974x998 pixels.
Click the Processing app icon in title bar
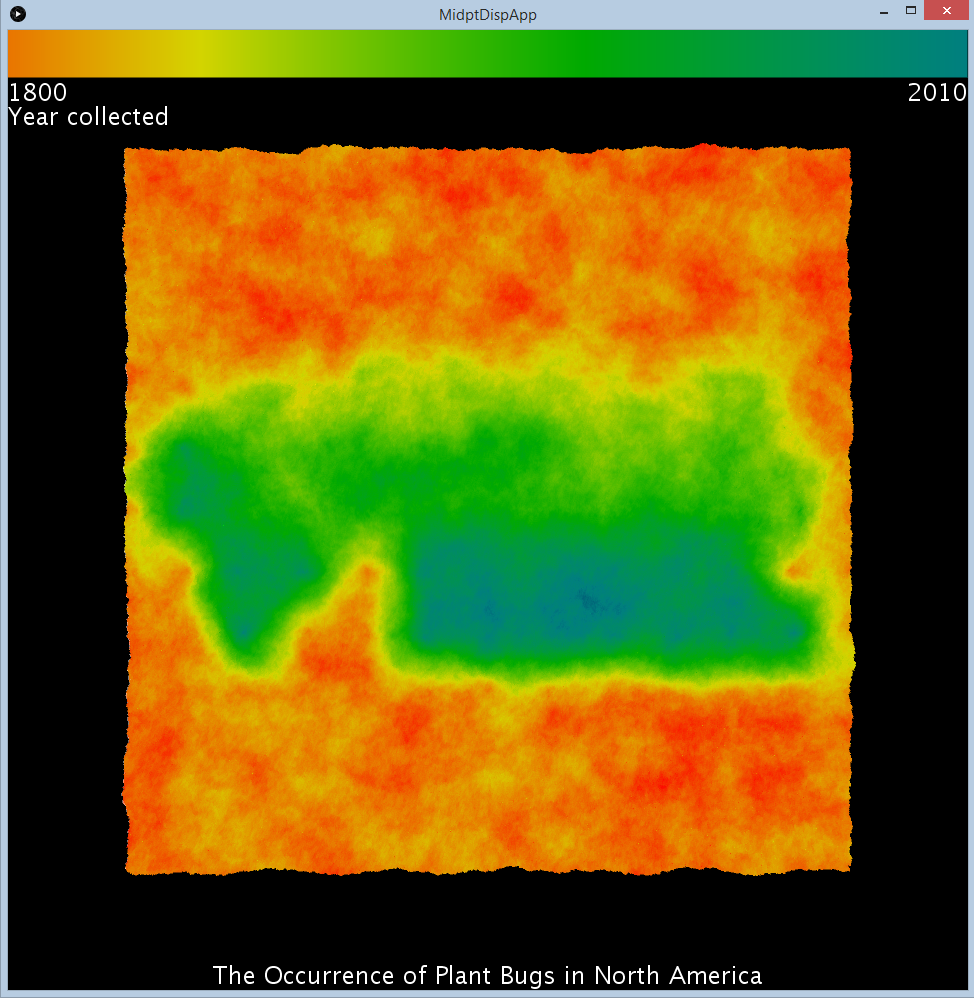[x=17, y=14]
